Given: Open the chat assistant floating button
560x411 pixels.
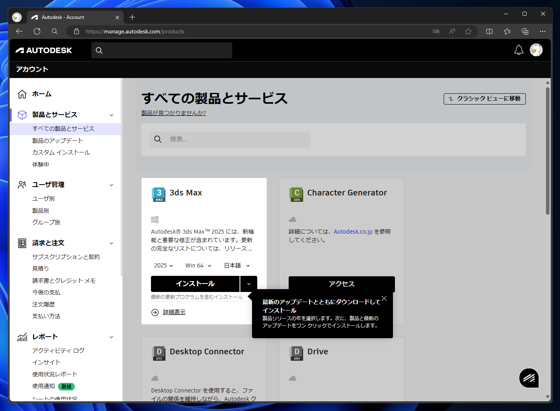Looking at the screenshot, I should (x=529, y=378).
